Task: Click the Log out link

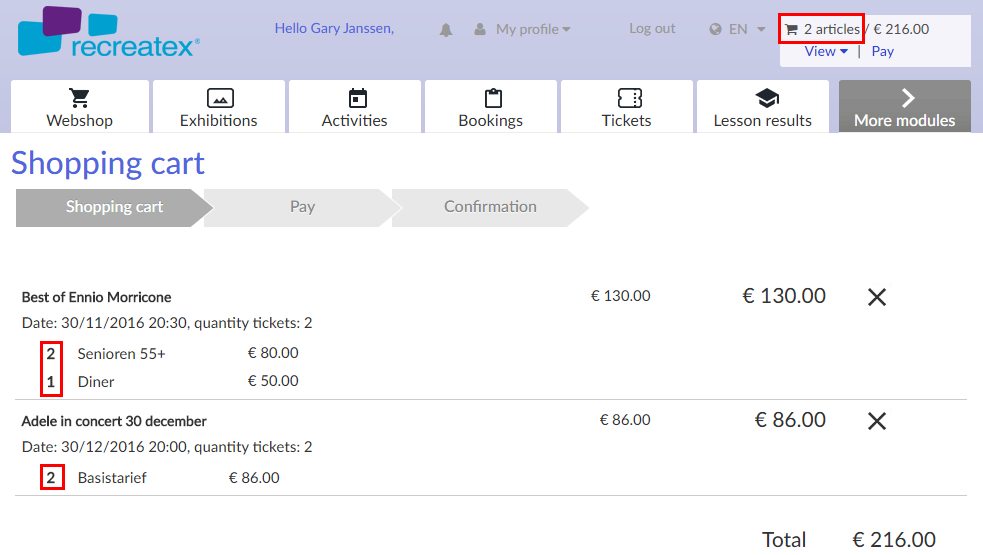Action: pyautogui.click(x=652, y=29)
